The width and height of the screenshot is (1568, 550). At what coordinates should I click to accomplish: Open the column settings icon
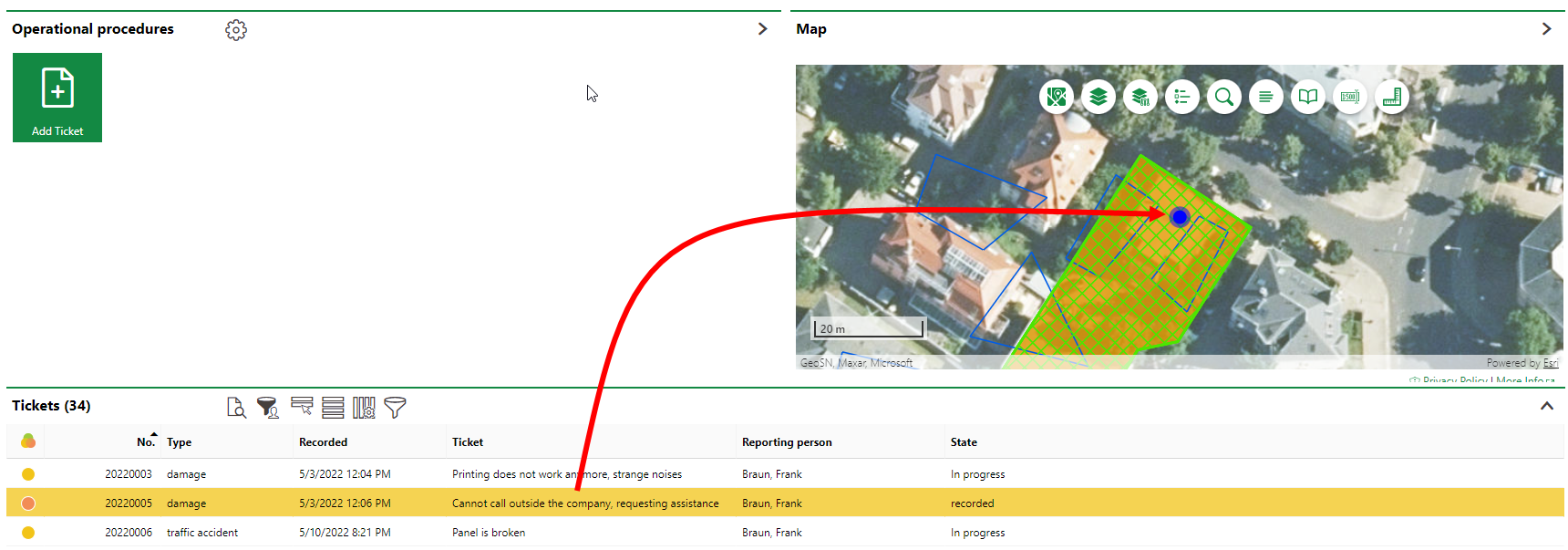tap(364, 408)
